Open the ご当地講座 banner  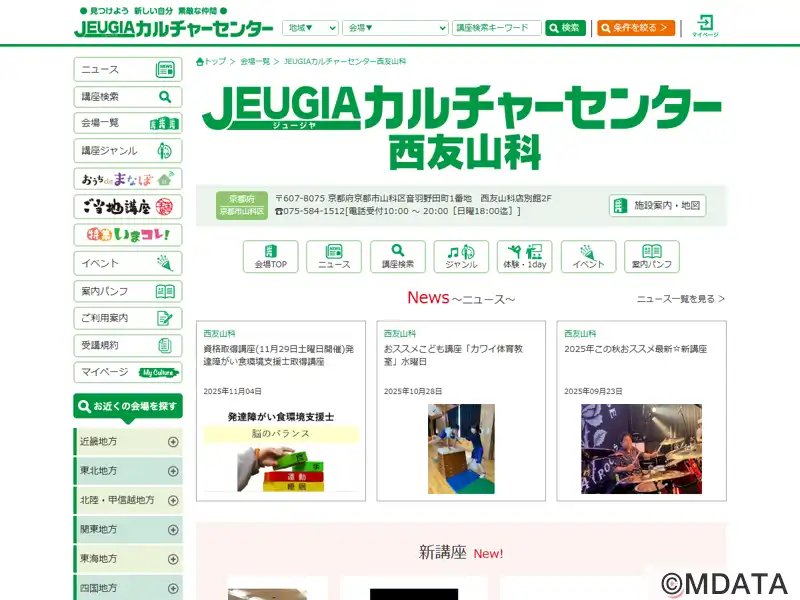click(128, 207)
